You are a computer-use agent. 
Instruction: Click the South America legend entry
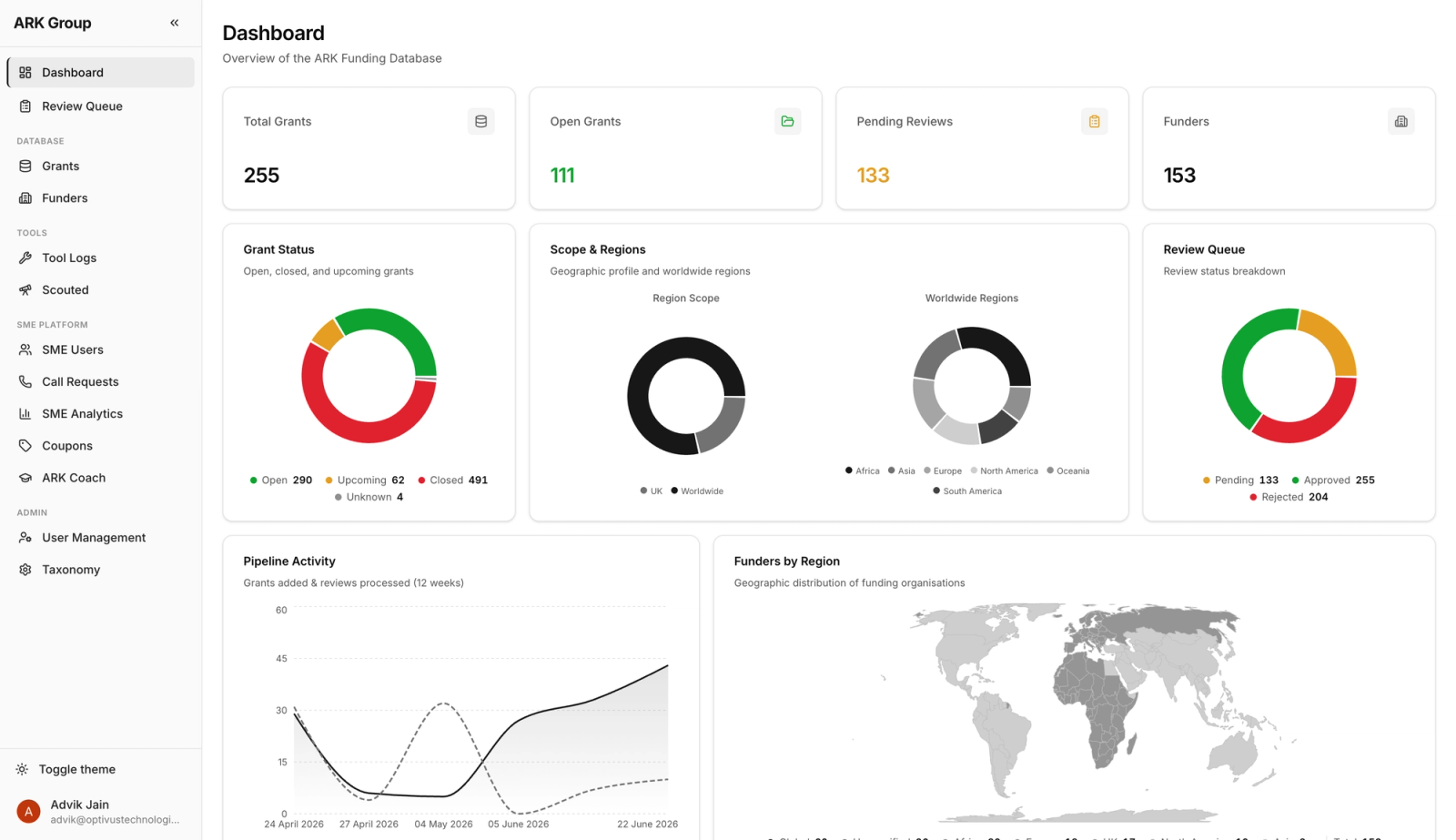(x=967, y=491)
